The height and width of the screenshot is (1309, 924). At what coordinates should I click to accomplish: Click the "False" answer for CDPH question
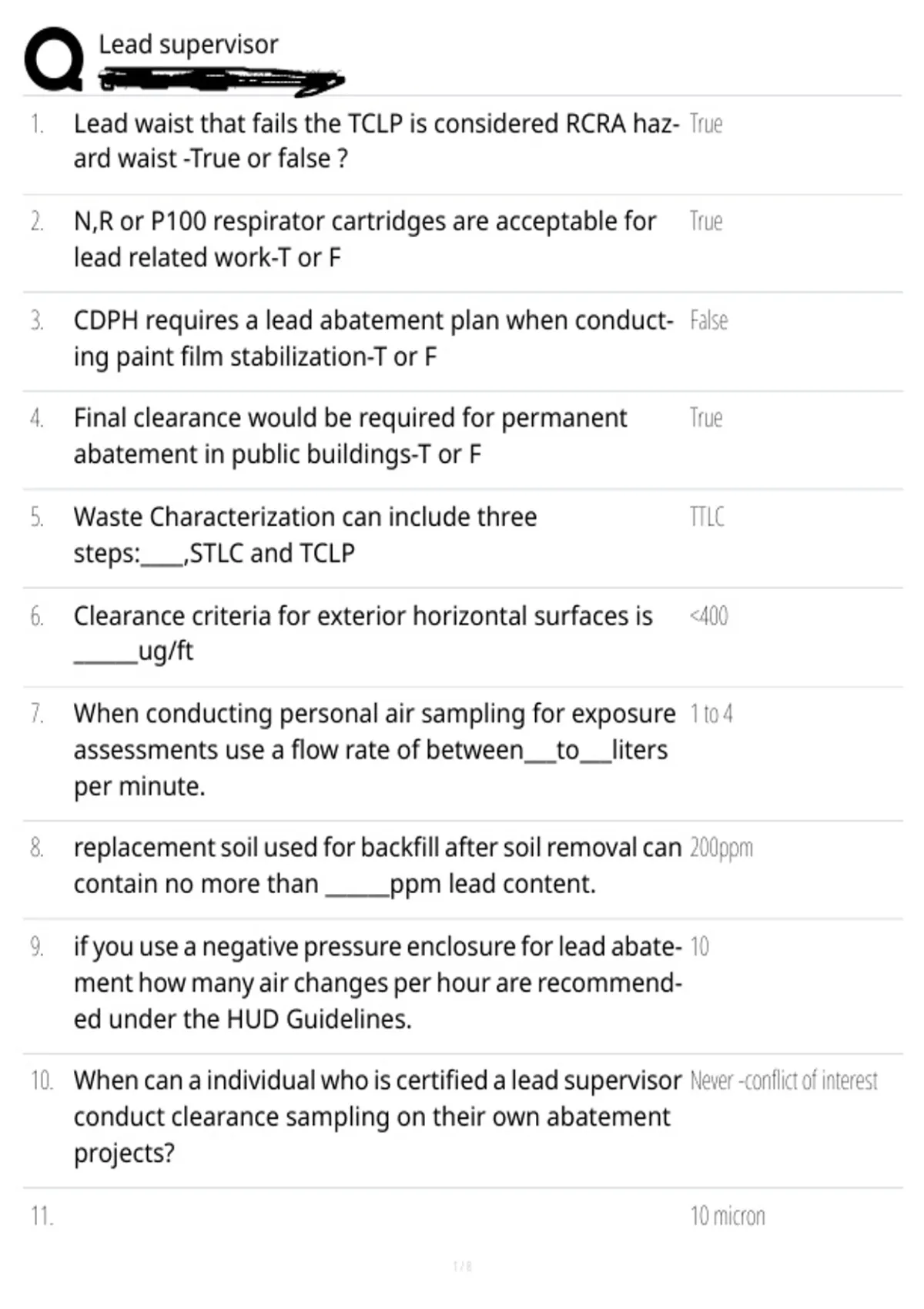pyautogui.click(x=708, y=320)
